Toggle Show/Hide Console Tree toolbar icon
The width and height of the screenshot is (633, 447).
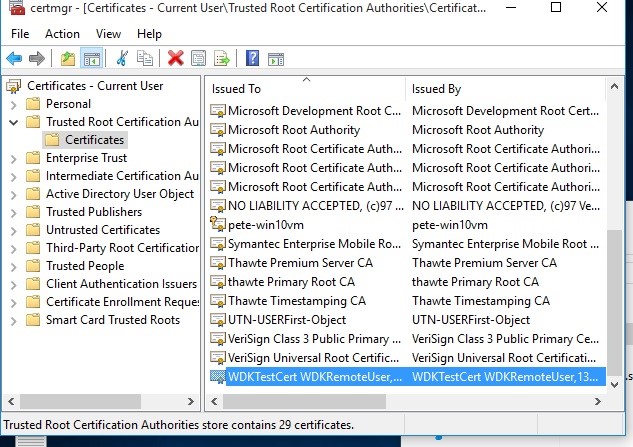point(91,58)
